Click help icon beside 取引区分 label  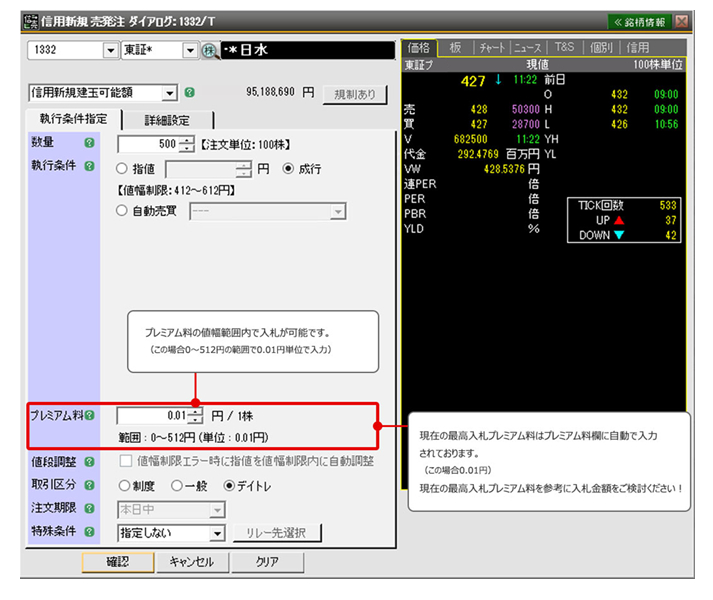(x=90, y=485)
